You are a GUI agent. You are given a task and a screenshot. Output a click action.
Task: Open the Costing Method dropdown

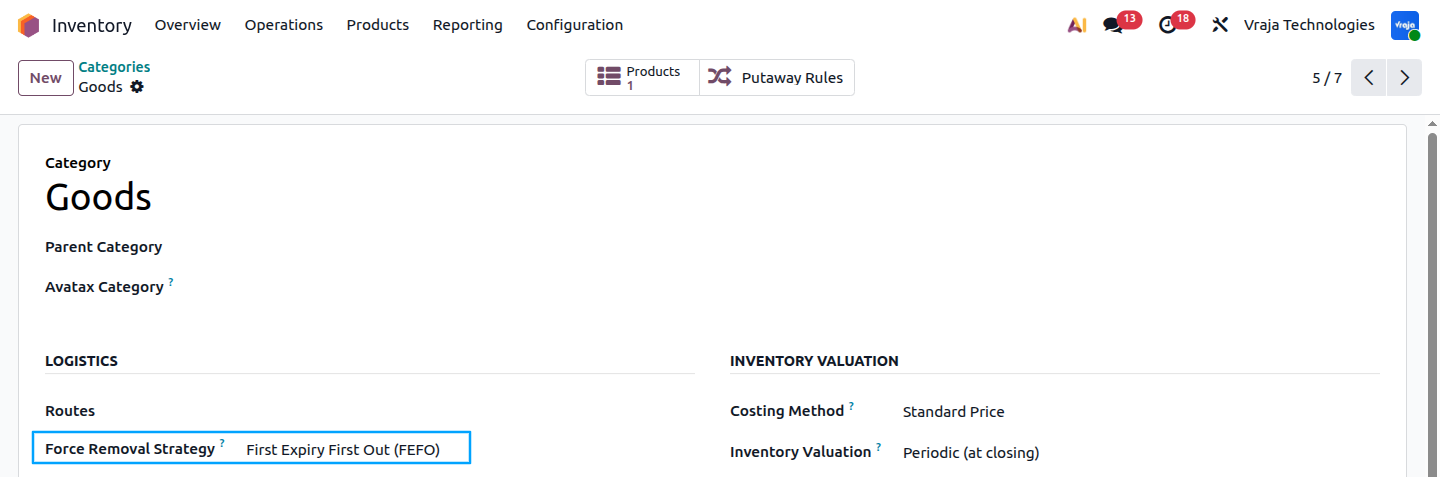point(1139,412)
